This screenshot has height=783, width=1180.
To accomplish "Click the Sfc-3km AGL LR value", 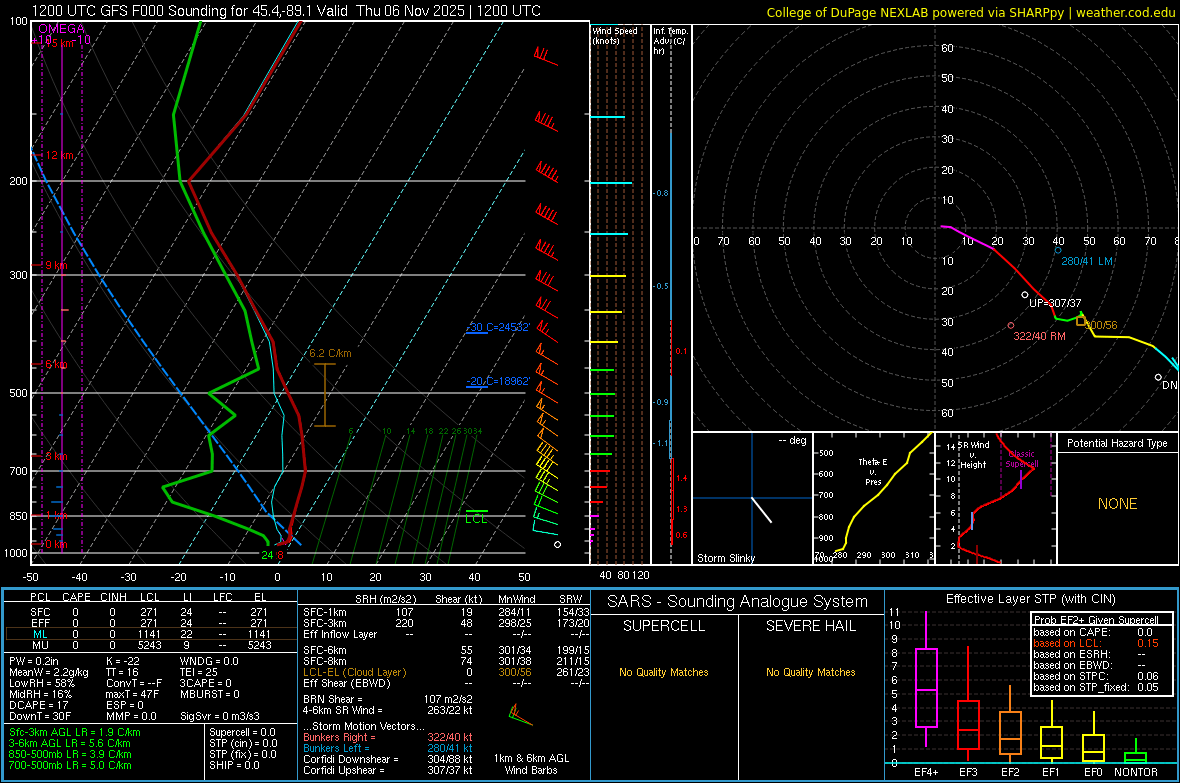I will click(75, 732).
